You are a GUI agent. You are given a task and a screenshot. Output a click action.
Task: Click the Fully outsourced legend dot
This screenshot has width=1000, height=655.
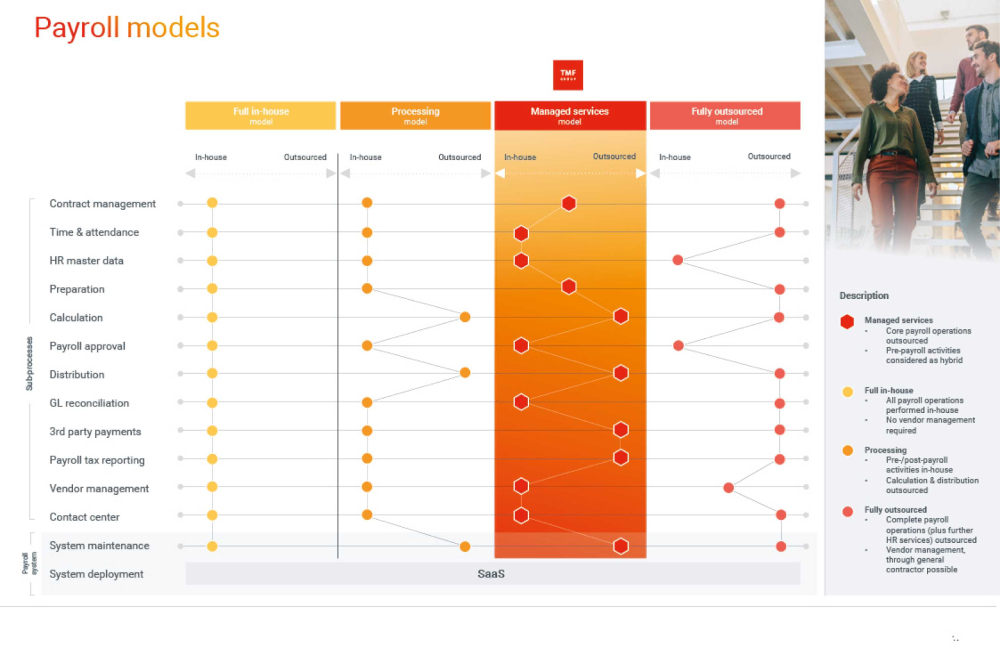click(x=847, y=510)
